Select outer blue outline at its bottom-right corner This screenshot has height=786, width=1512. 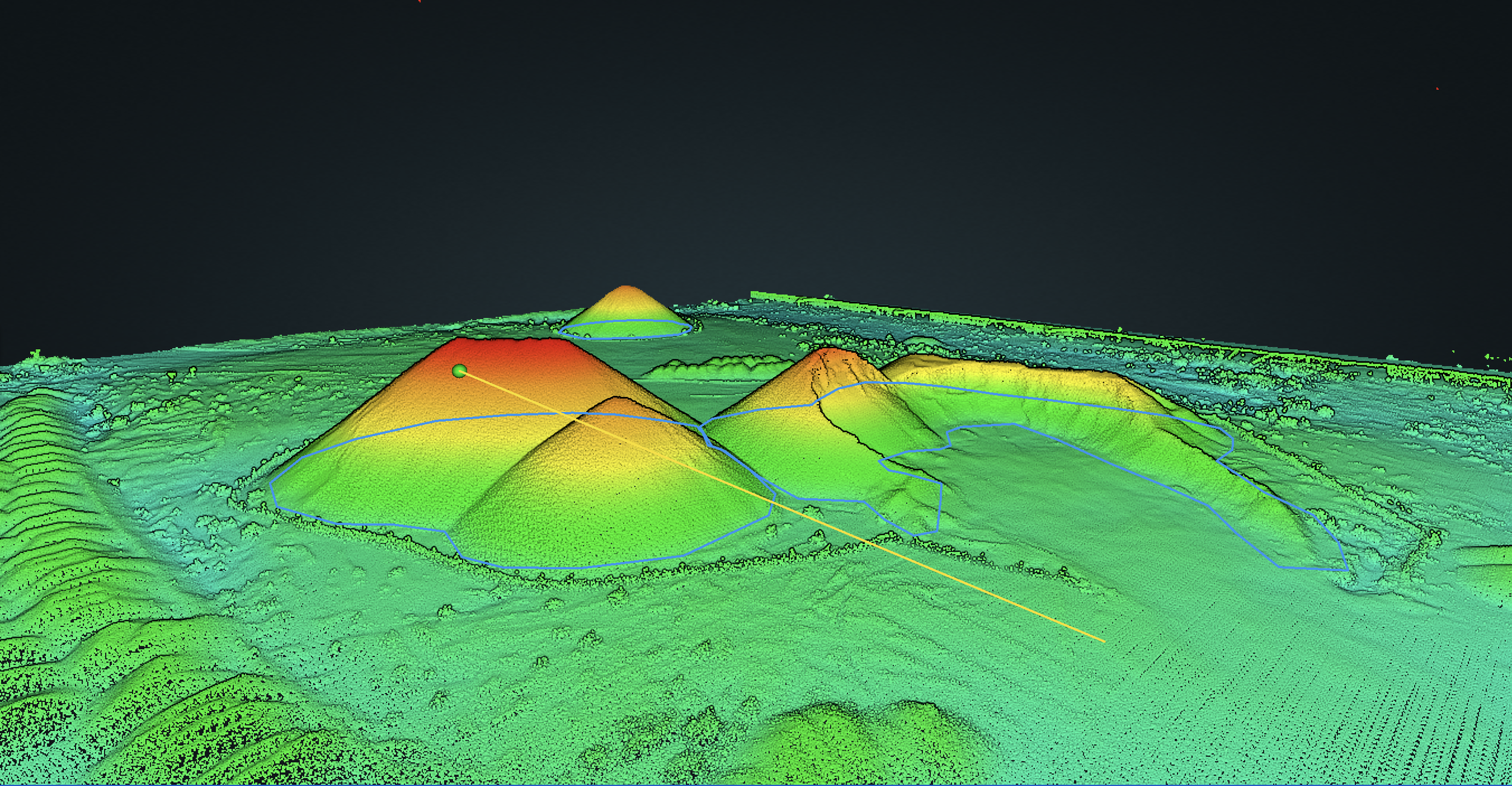pos(1347,569)
